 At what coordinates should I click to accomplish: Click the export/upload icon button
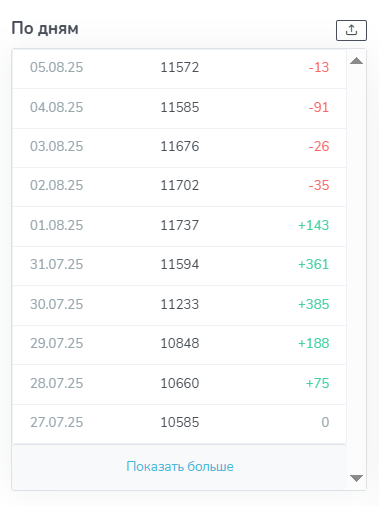351,30
